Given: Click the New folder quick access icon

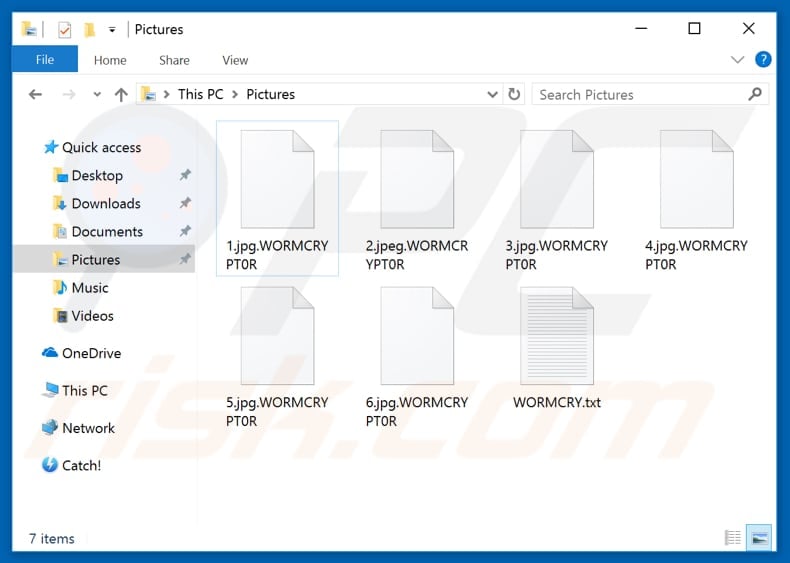Looking at the screenshot, I should tap(89, 30).
